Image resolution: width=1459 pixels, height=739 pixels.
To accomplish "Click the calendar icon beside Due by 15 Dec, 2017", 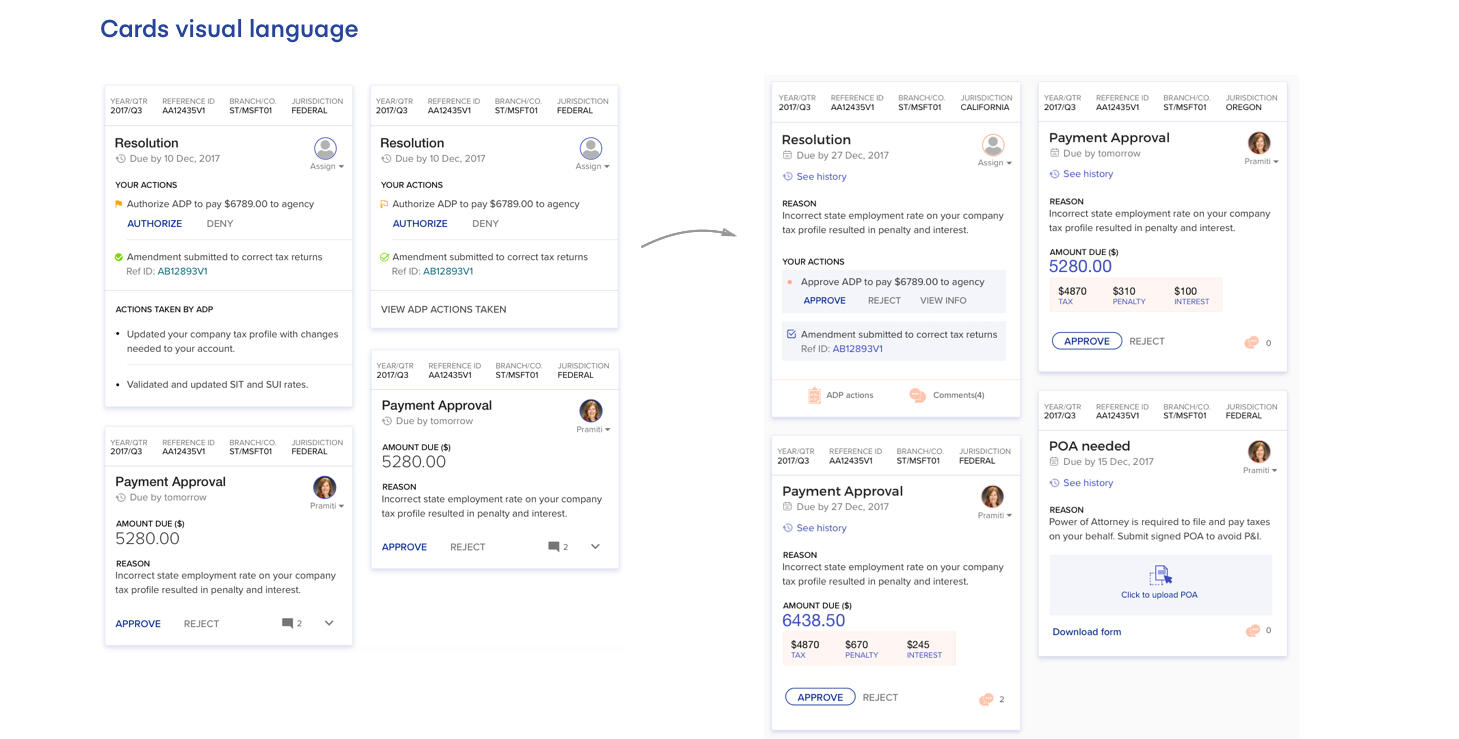I will point(1055,462).
